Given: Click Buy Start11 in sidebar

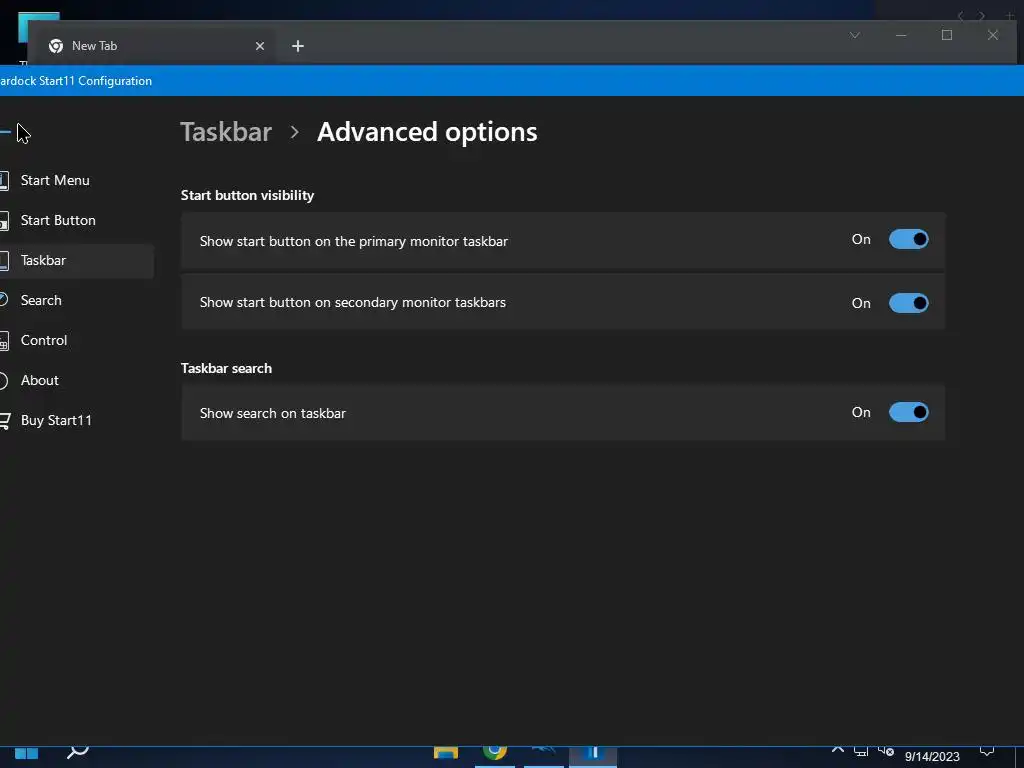Looking at the screenshot, I should pyautogui.click(x=56, y=421).
